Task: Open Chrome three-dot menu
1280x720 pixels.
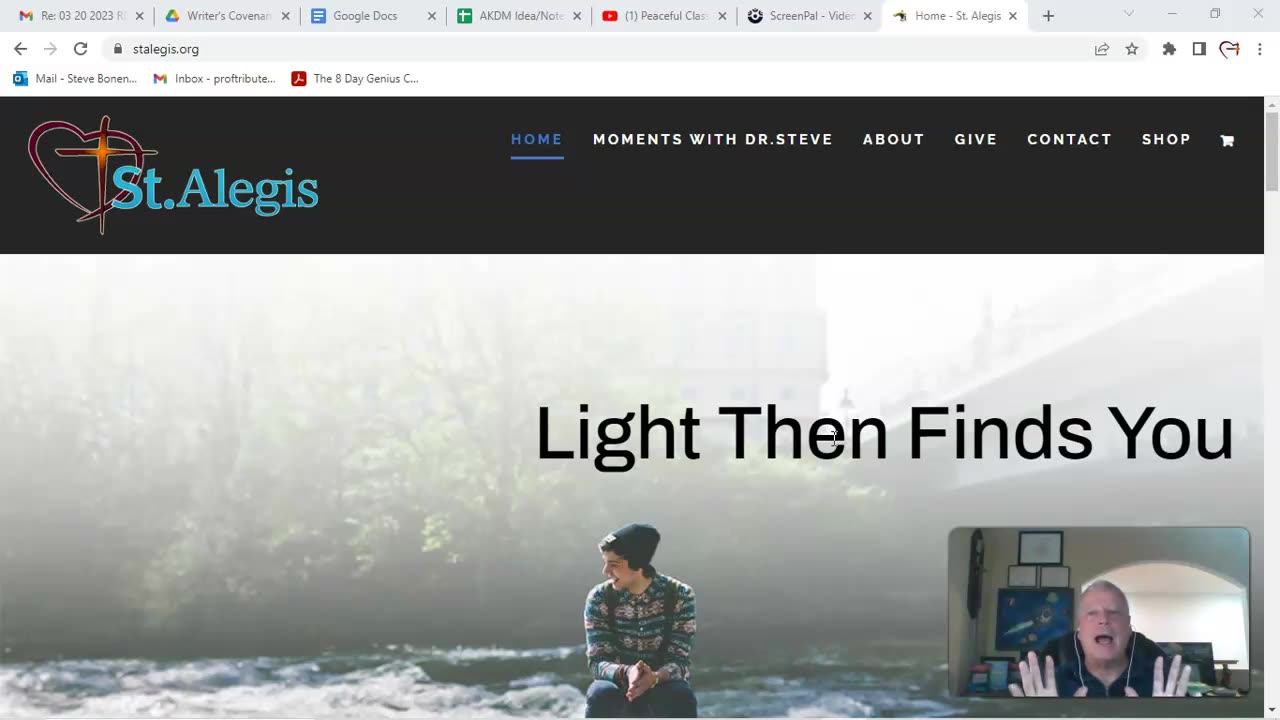Action: (x=1260, y=49)
